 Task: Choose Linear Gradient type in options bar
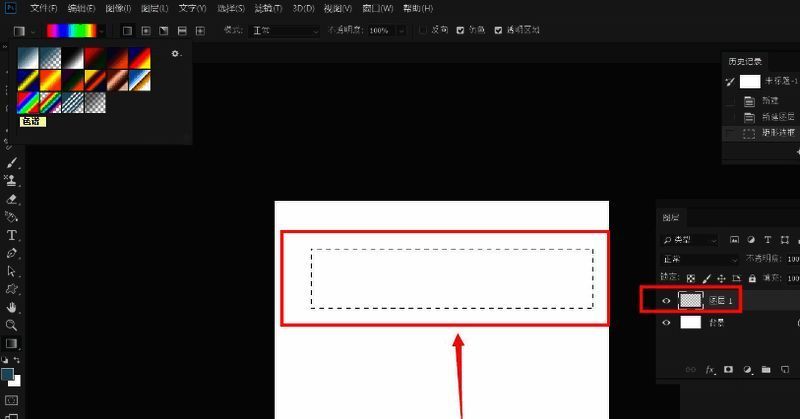pyautogui.click(x=127, y=31)
